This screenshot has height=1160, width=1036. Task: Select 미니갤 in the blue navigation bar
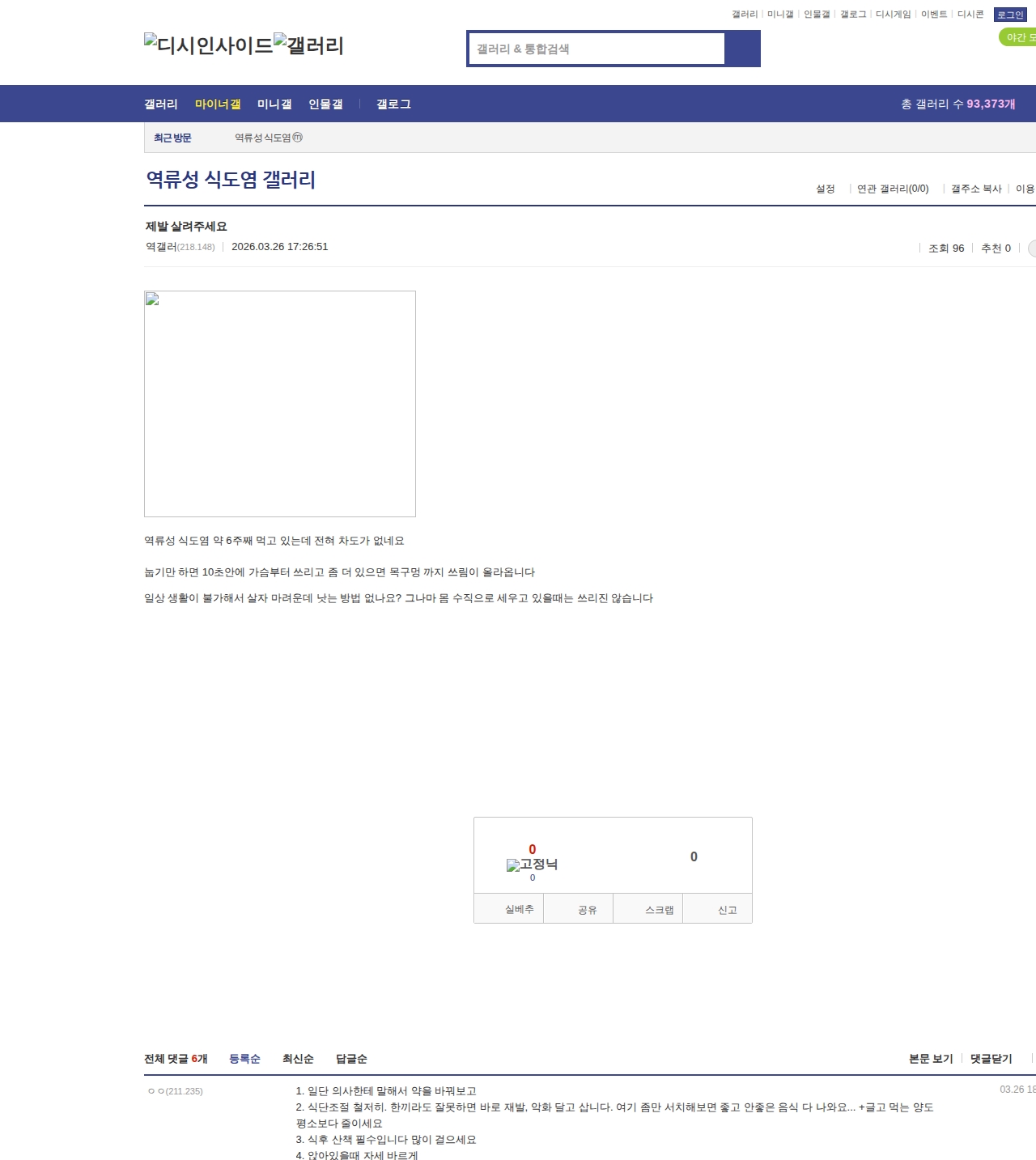[274, 104]
